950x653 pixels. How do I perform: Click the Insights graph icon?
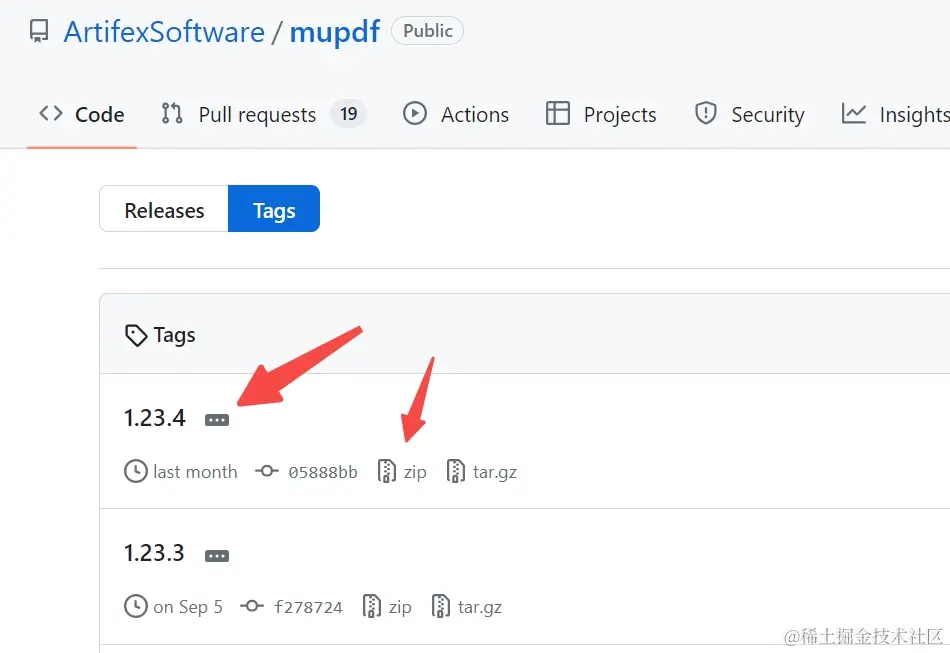854,113
